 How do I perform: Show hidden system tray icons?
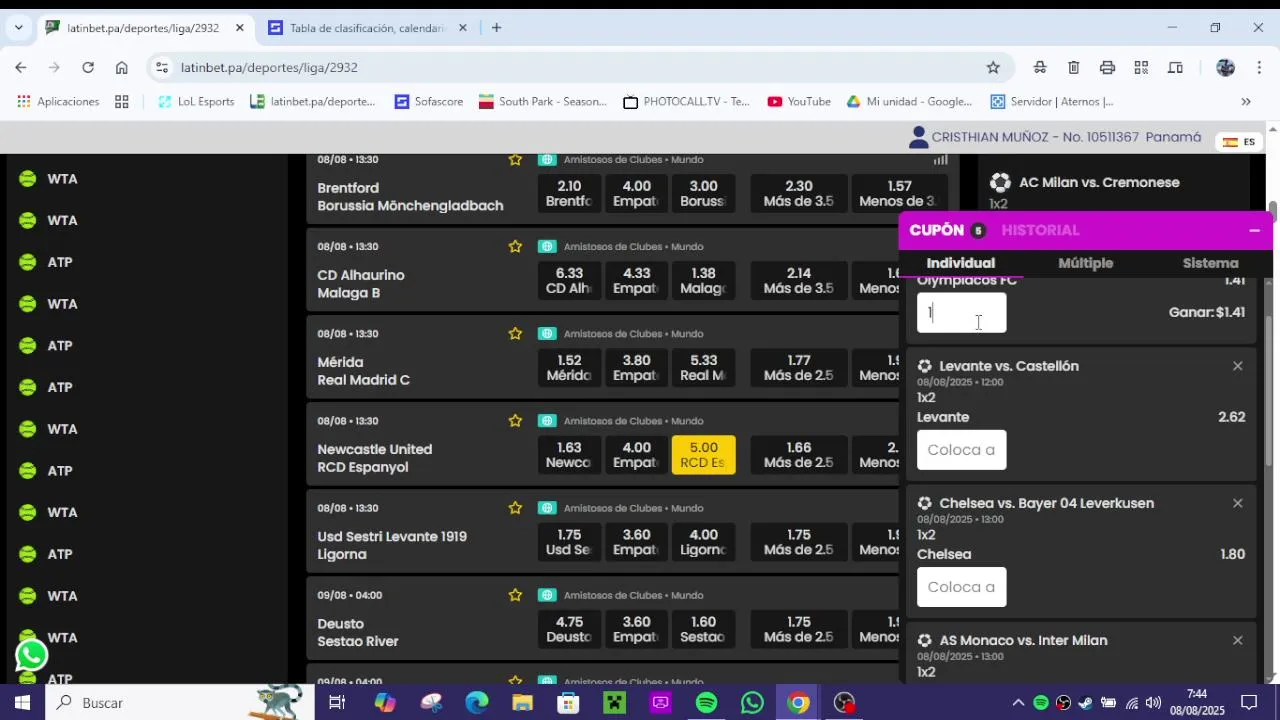click(x=1018, y=703)
